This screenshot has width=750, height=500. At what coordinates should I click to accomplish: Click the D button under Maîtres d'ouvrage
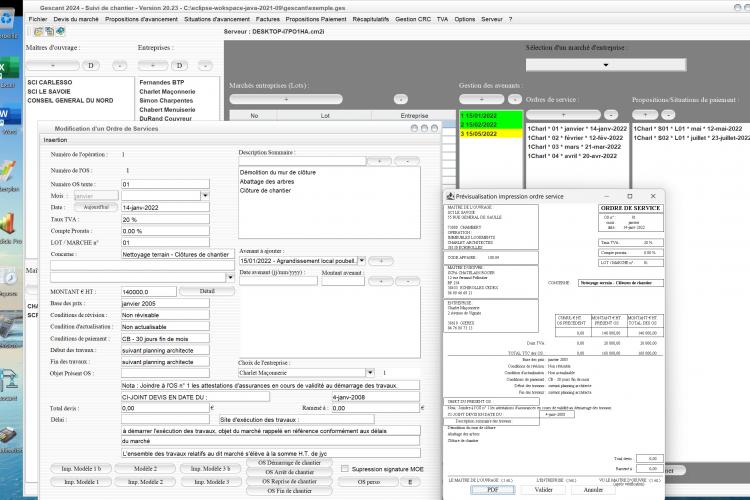point(90,66)
